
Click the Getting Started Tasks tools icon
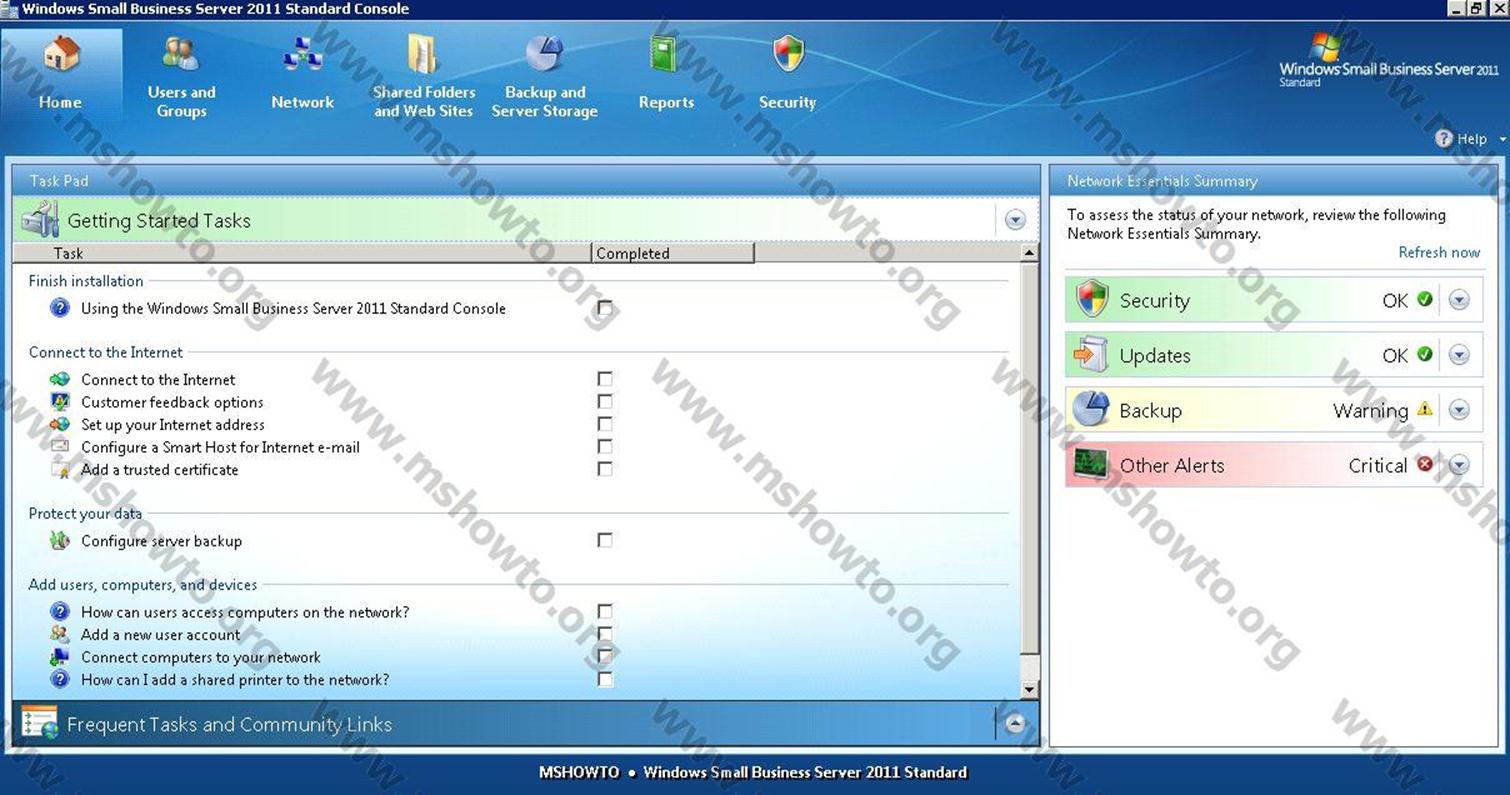tap(40, 219)
